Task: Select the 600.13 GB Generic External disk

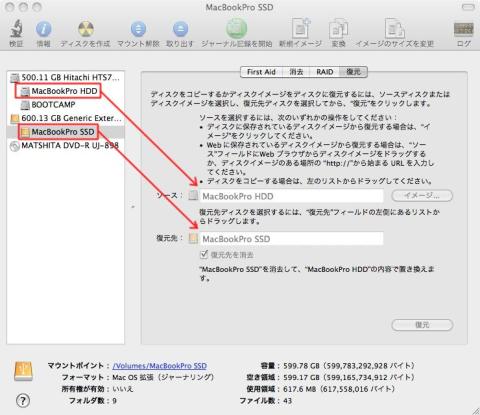Action: pos(66,118)
